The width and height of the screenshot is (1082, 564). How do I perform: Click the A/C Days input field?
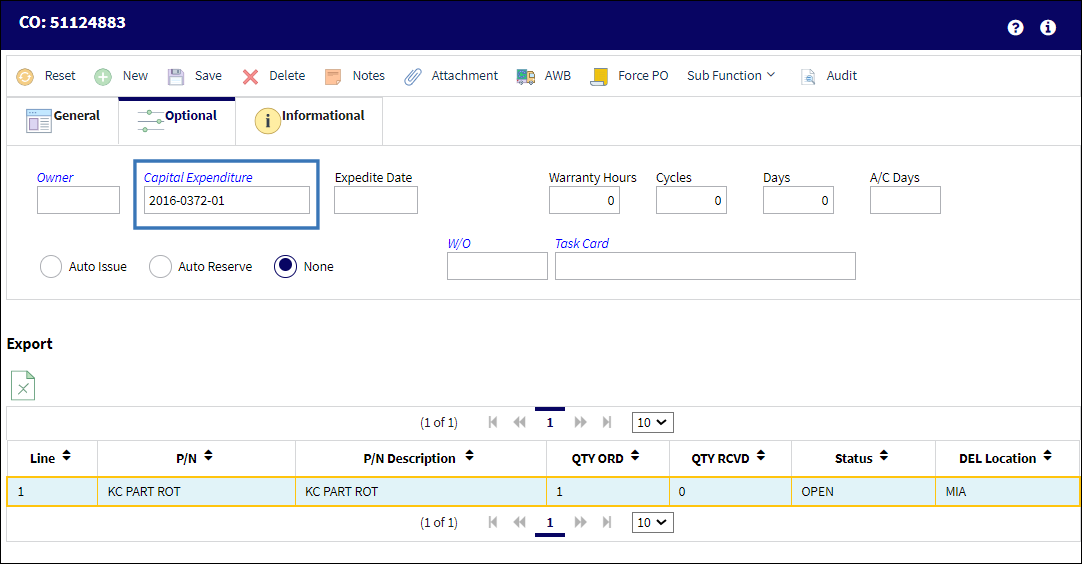pos(905,200)
